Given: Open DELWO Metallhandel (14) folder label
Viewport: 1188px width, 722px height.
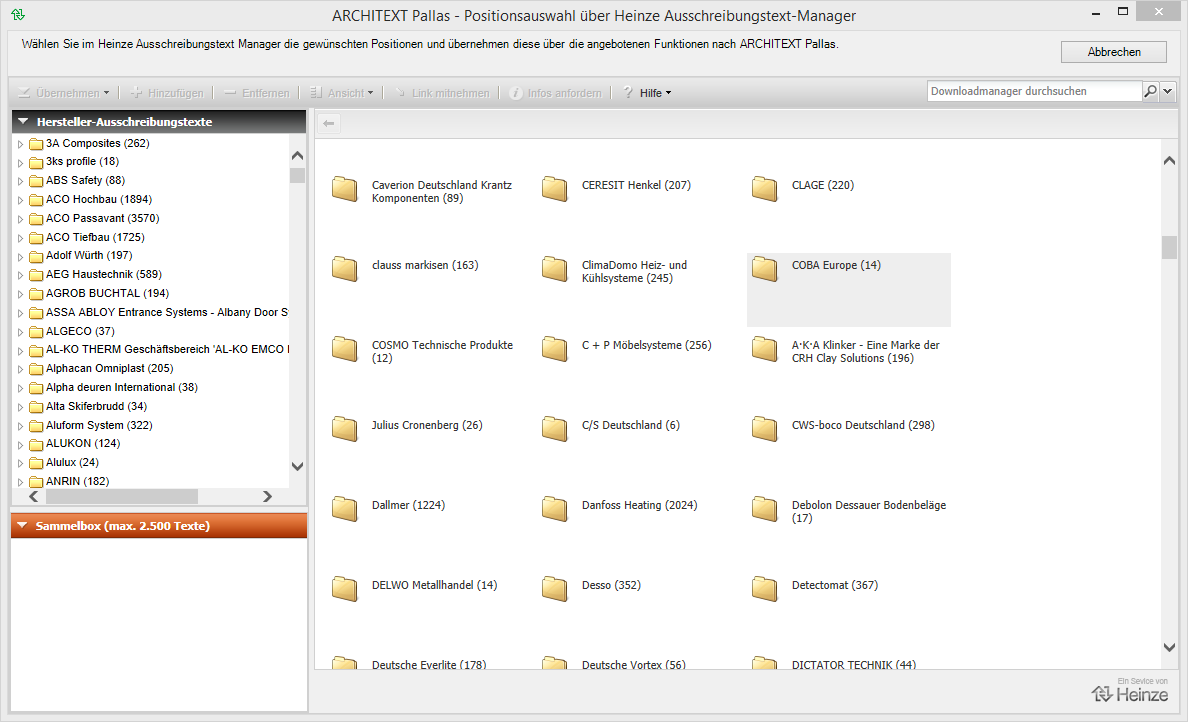Looking at the screenshot, I should (434, 585).
